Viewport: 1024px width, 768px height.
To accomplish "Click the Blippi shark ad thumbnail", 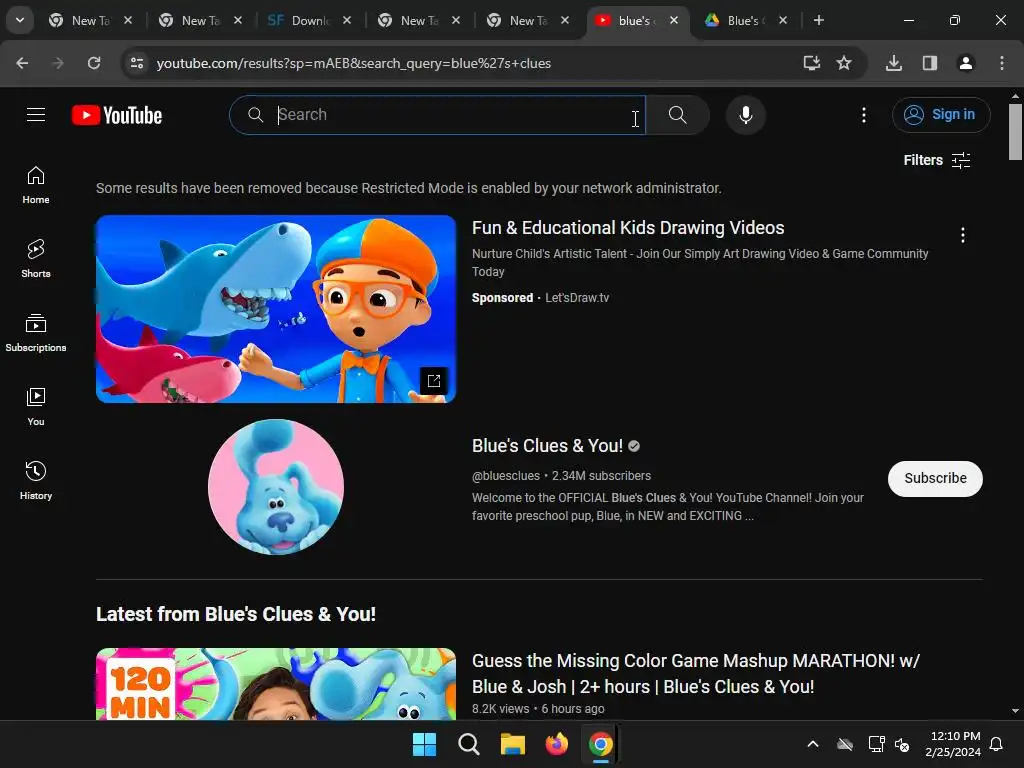I will click(276, 309).
